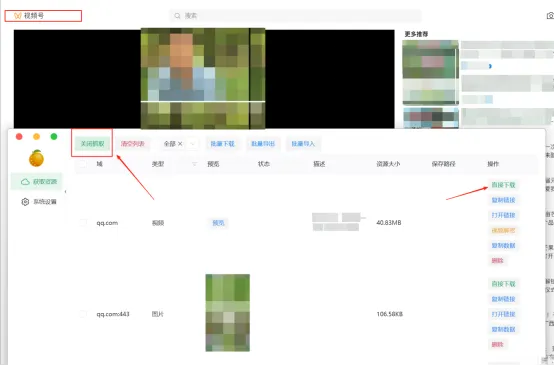554x366 pixels.
Task: Click the 保存路径 column header
Action: click(443, 164)
